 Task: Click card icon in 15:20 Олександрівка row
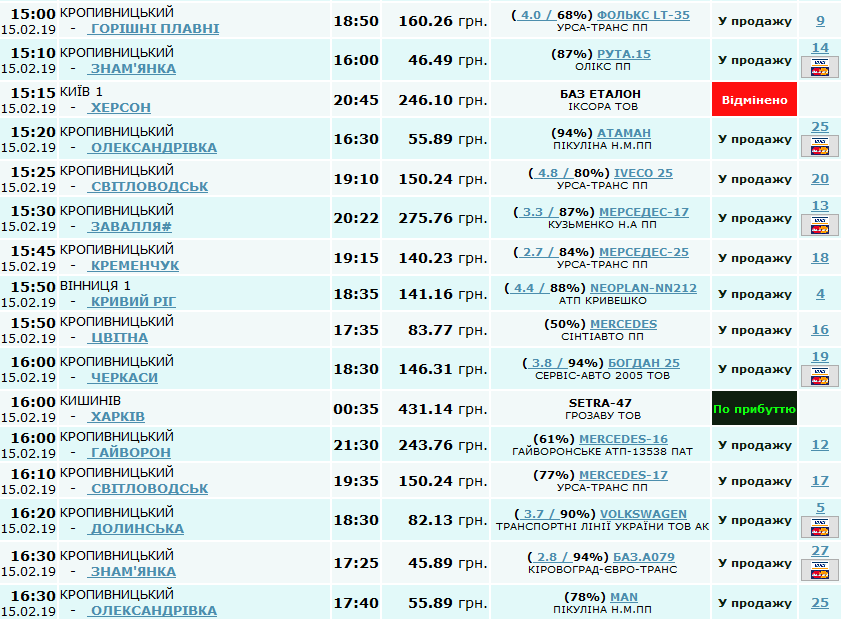820,147
